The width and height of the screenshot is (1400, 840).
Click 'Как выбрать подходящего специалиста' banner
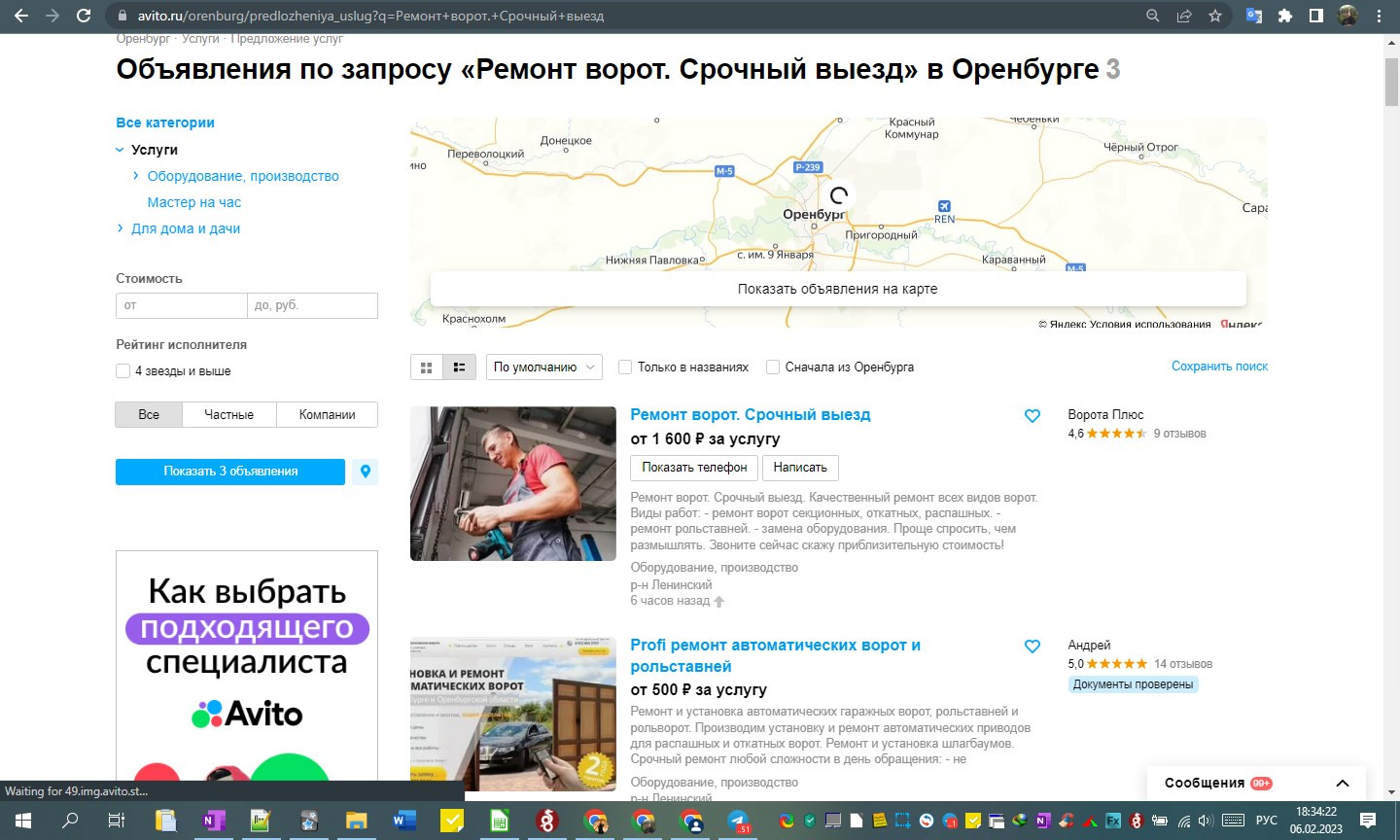point(247,666)
